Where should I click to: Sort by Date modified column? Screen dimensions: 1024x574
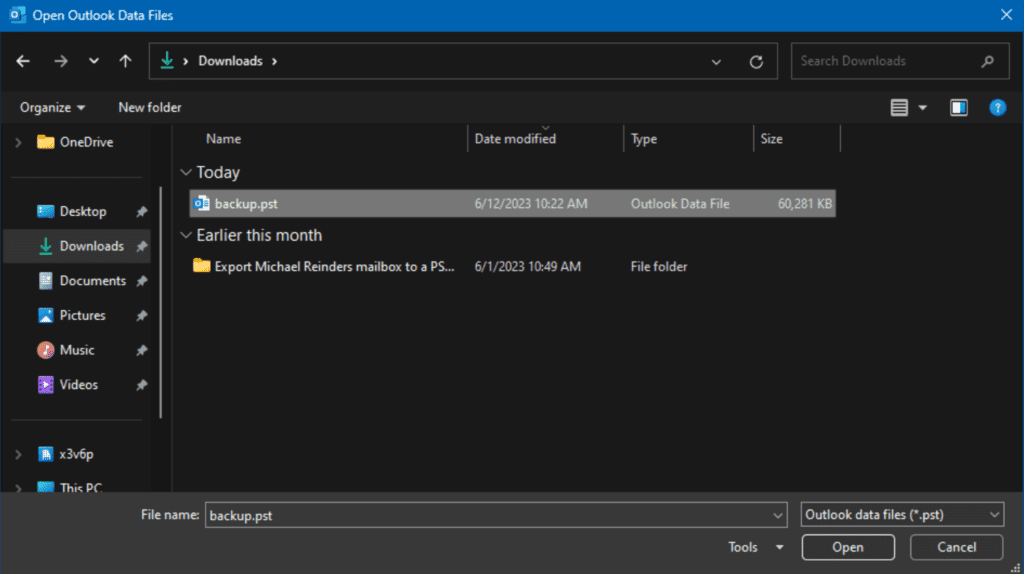(515, 139)
